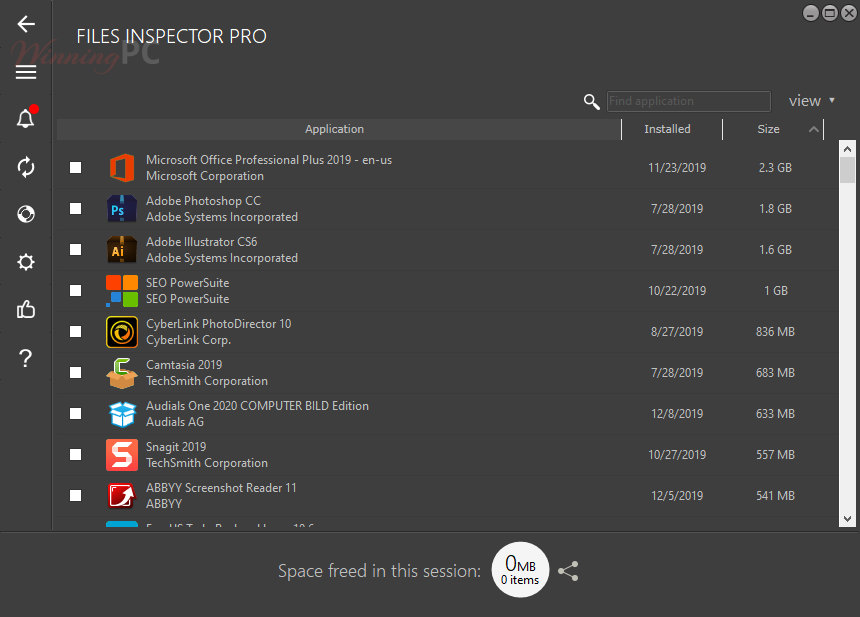
Task: Check ABBYY Screenshot Reader 11 checkbox
Action: tap(76, 496)
